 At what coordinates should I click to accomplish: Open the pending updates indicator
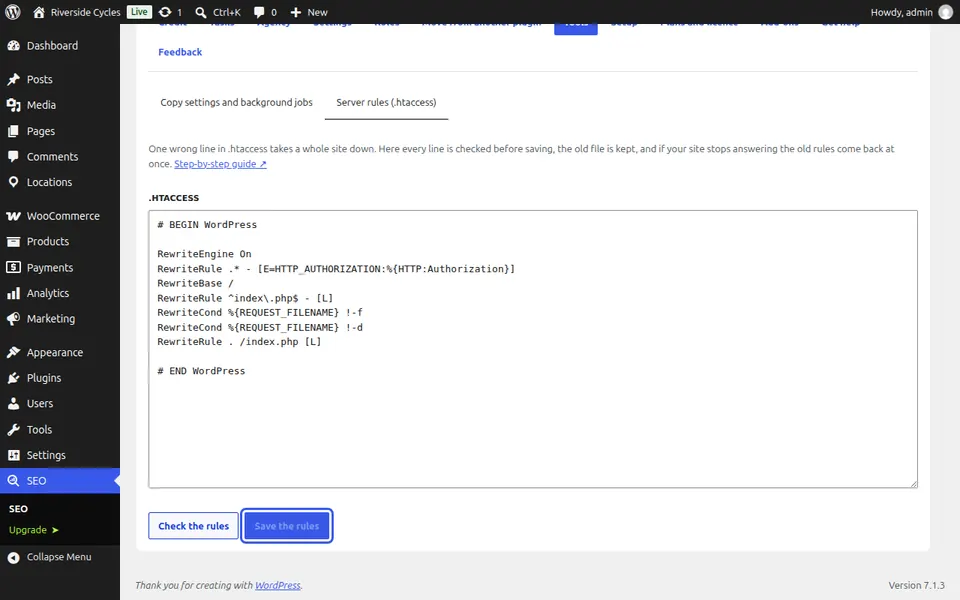point(170,12)
